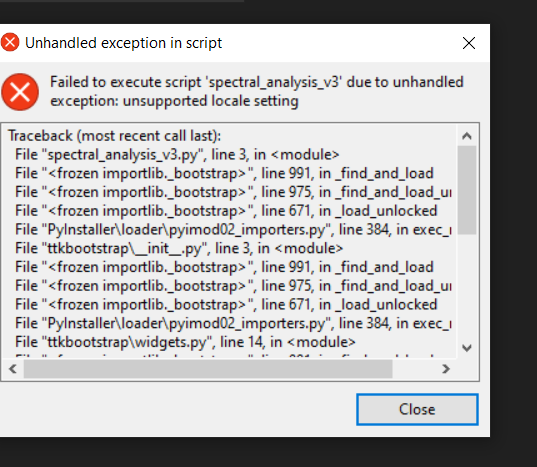
Task: Click the large red error icon beside message
Action: click(x=20, y=92)
